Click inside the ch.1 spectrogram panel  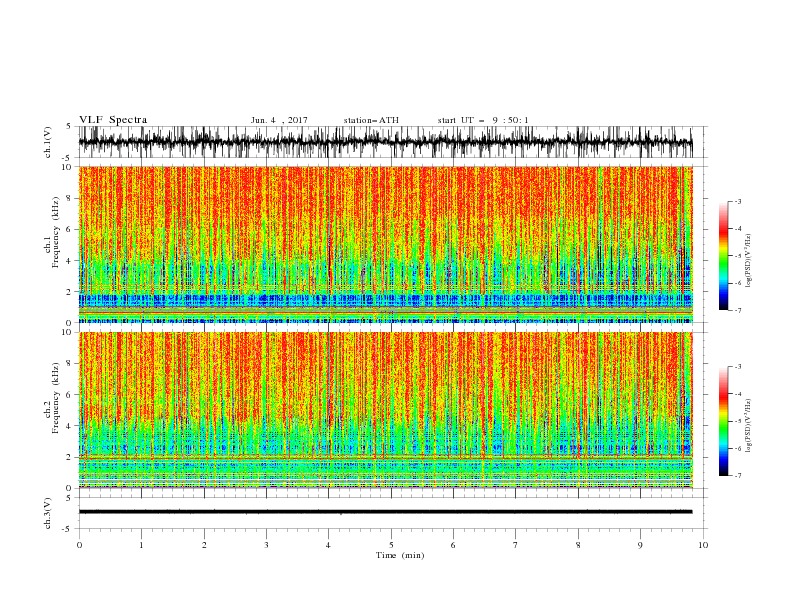[x=385, y=244]
